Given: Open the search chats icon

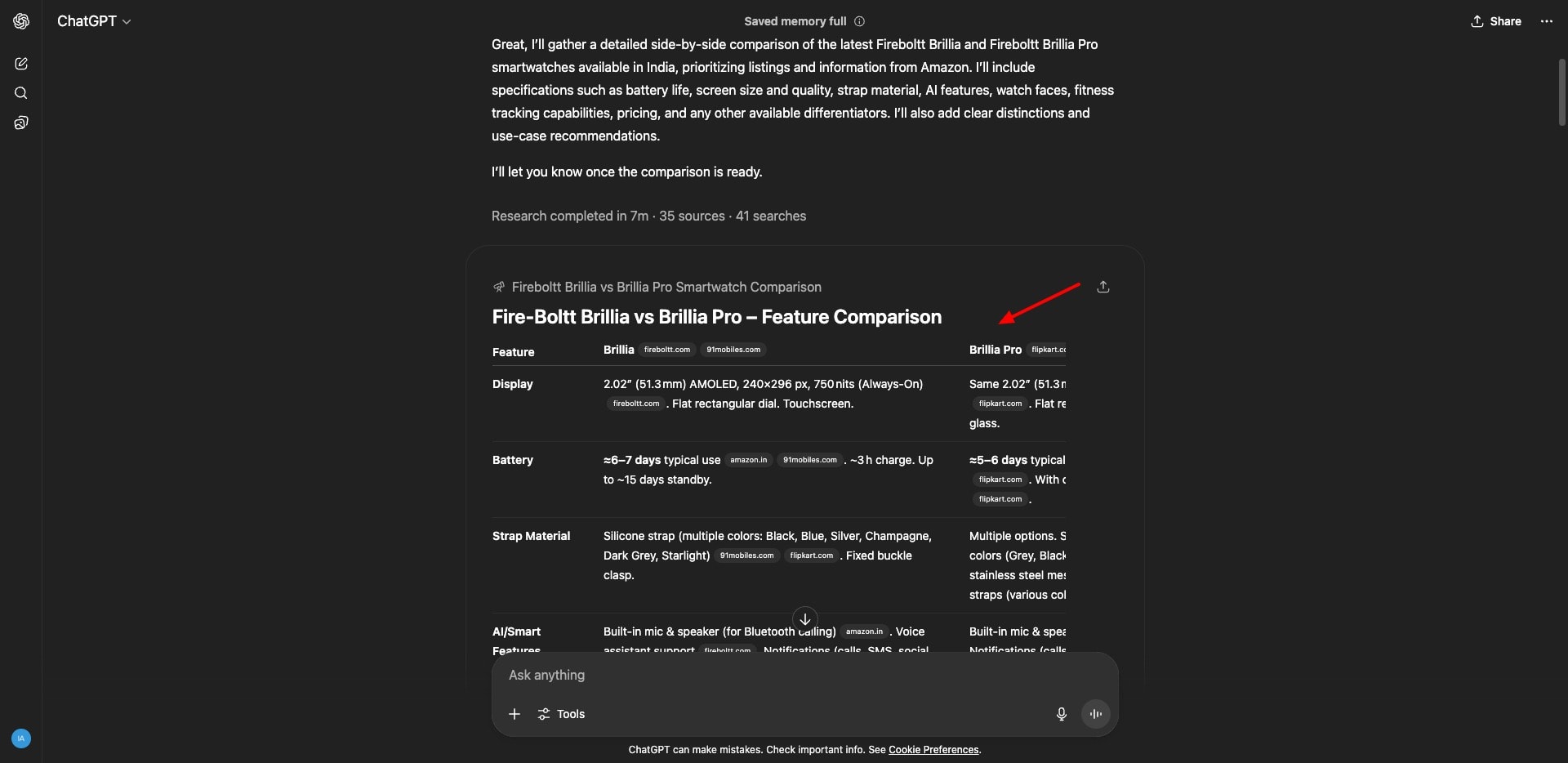Looking at the screenshot, I should click(21, 93).
